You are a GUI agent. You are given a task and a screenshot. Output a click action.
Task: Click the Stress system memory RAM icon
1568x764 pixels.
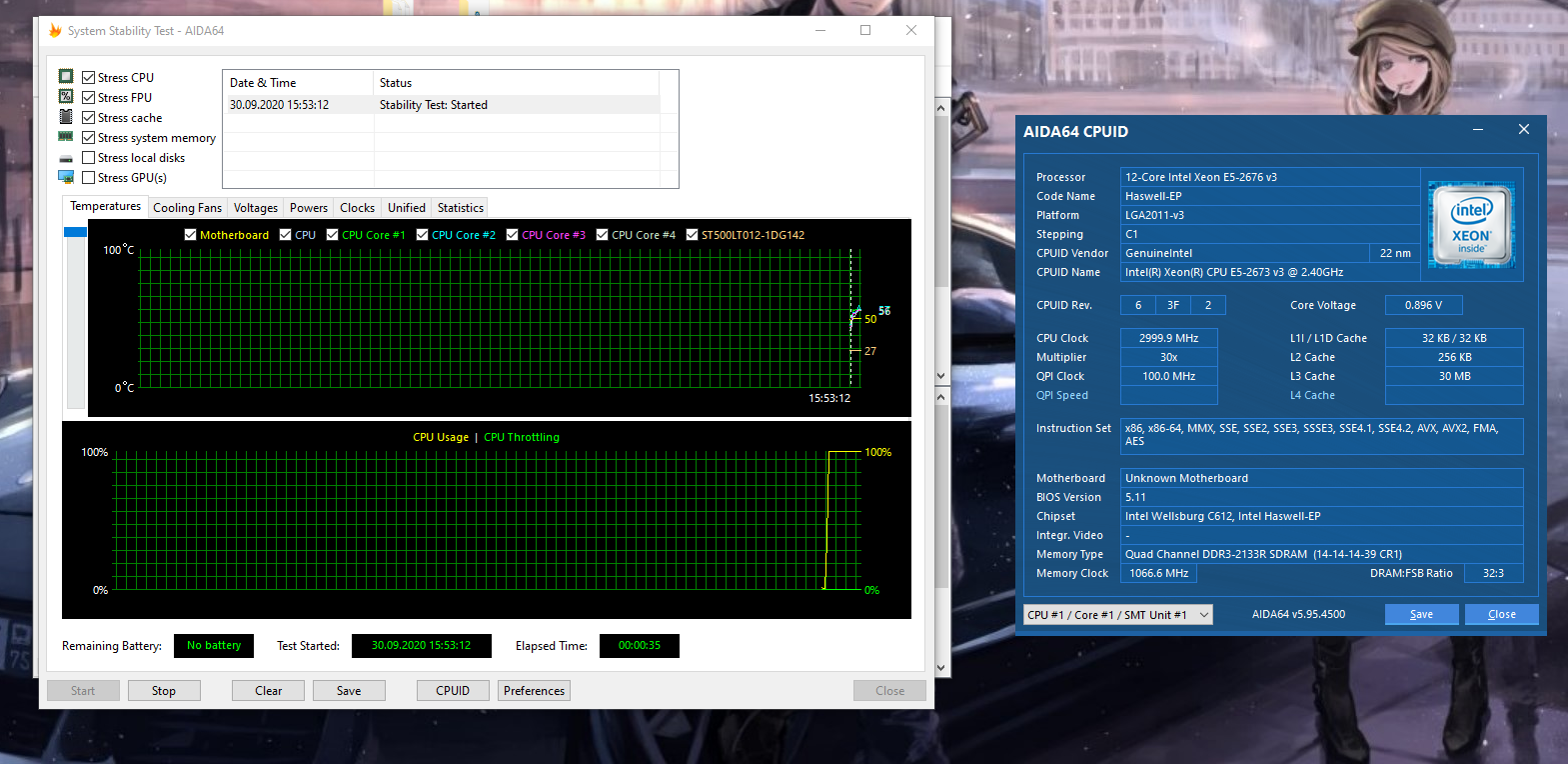click(x=66, y=137)
